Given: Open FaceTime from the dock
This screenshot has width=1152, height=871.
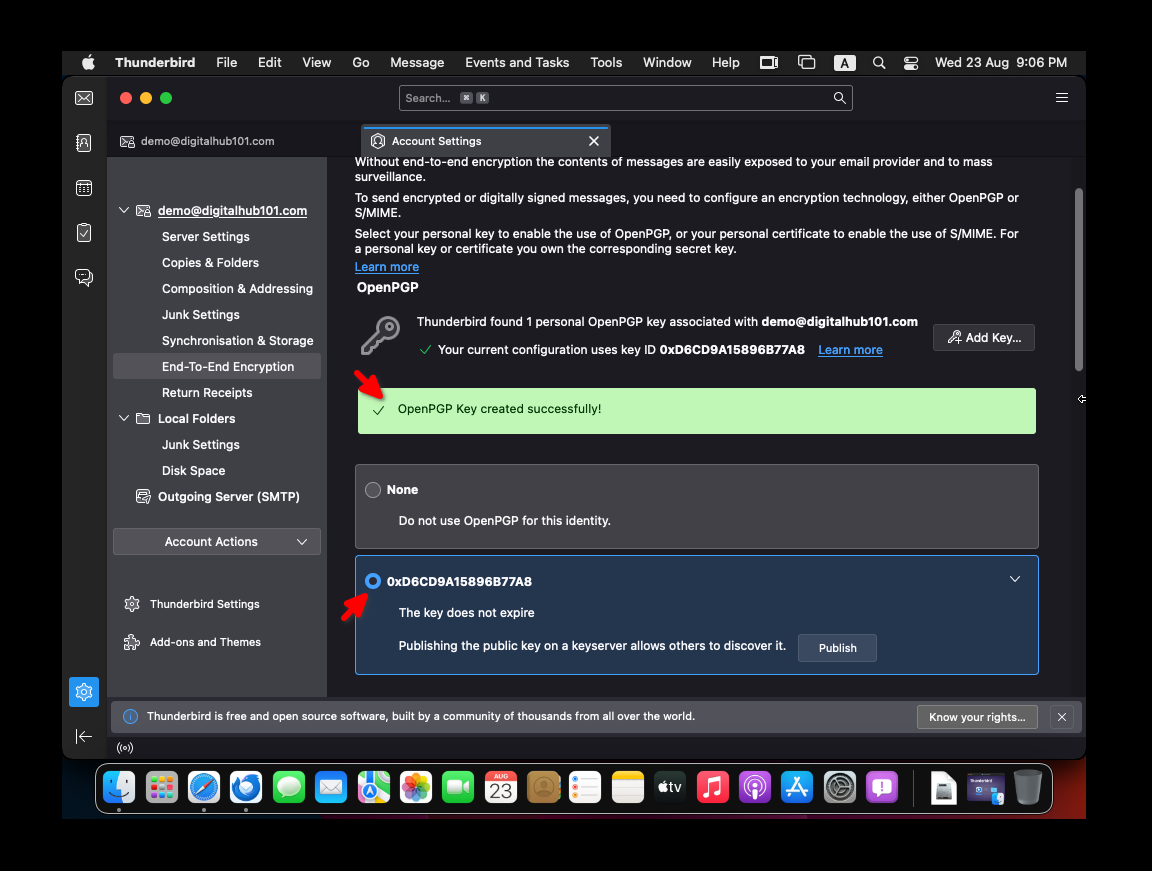Looking at the screenshot, I should [458, 788].
